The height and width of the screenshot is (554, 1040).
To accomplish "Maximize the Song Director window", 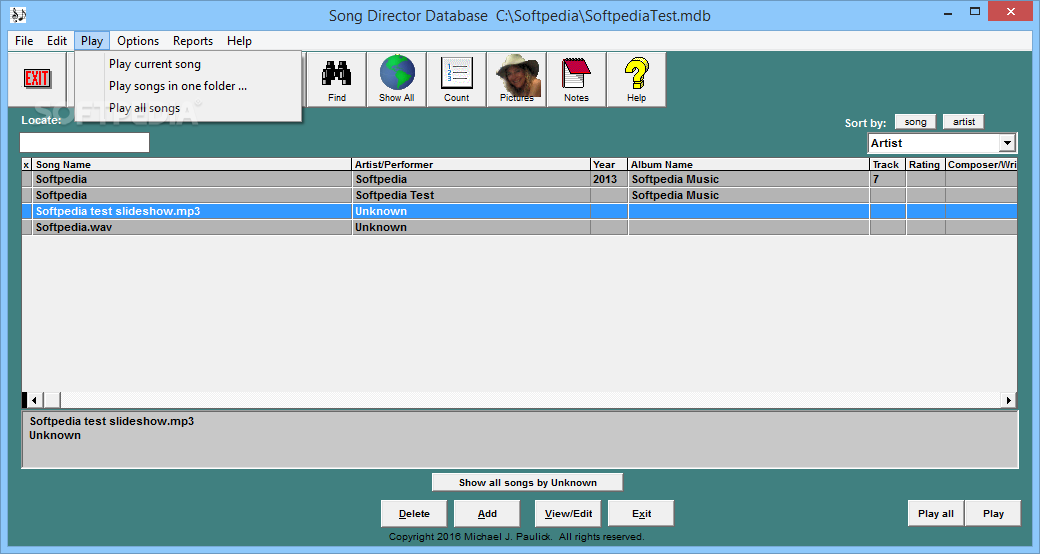I will pyautogui.click(x=974, y=11).
